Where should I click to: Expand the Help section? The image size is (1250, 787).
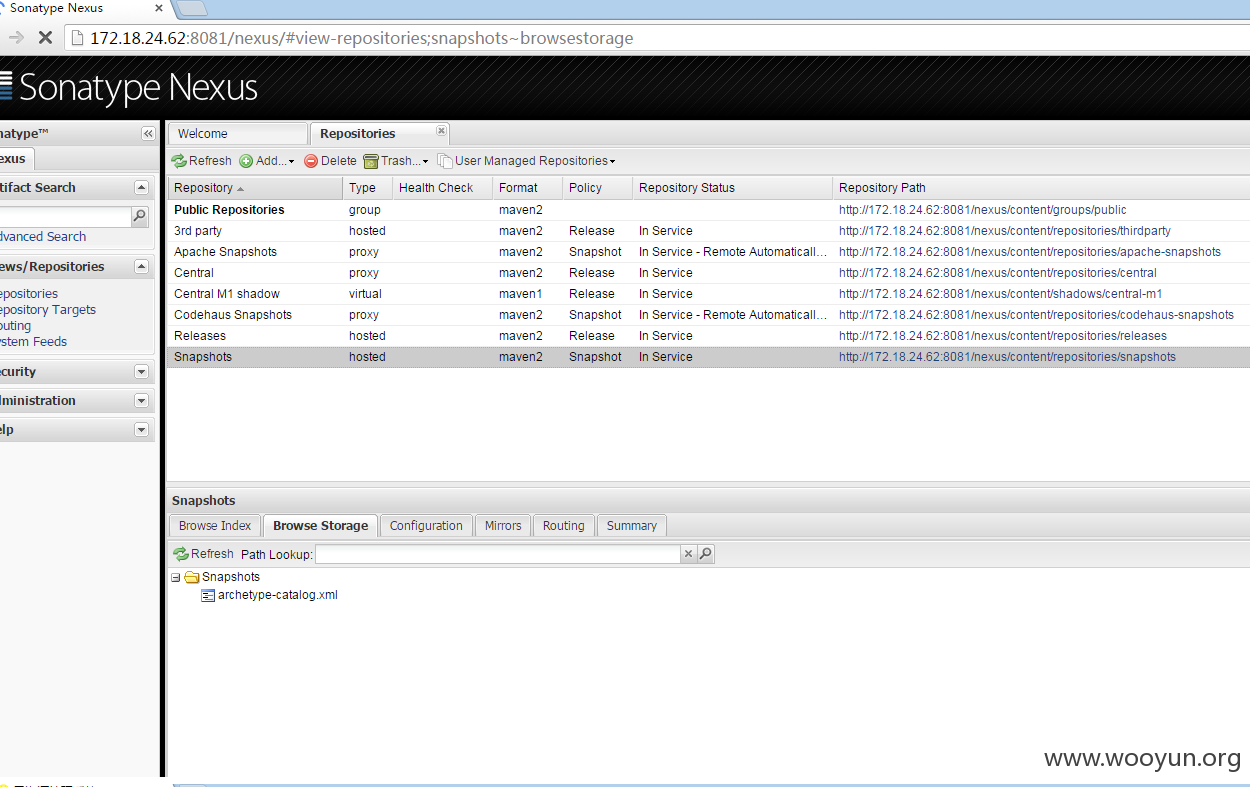coord(141,430)
